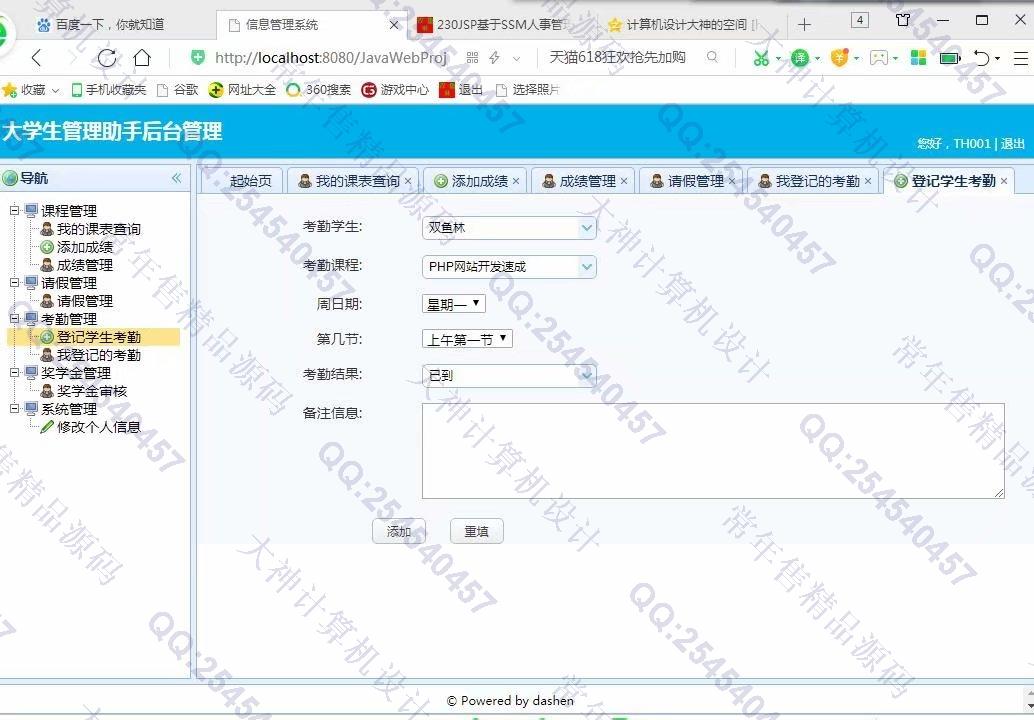
Task: Open the 游戏中心 bookmark
Action: click(395, 90)
